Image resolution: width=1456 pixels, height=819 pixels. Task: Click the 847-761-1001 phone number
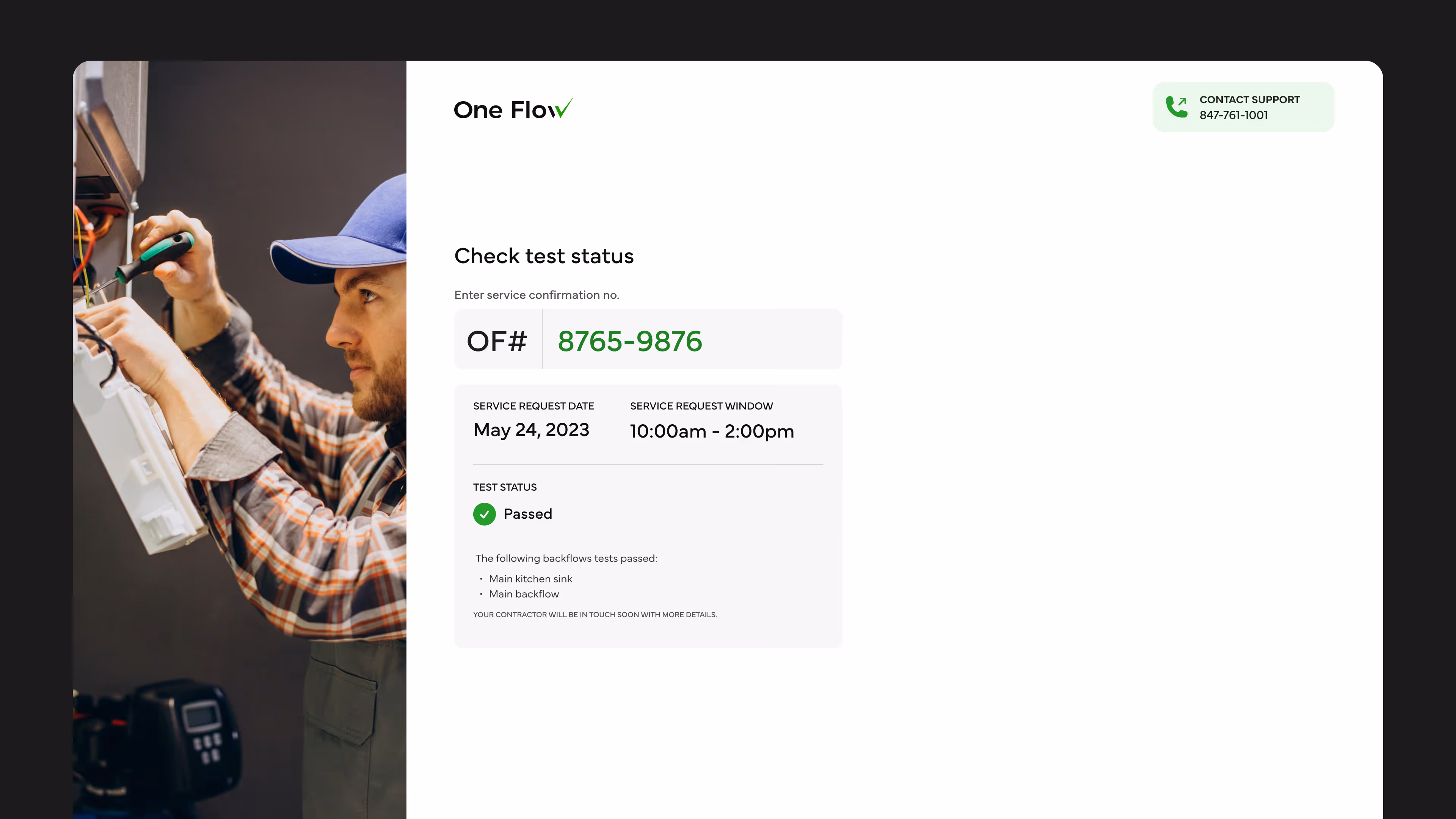(x=1233, y=115)
